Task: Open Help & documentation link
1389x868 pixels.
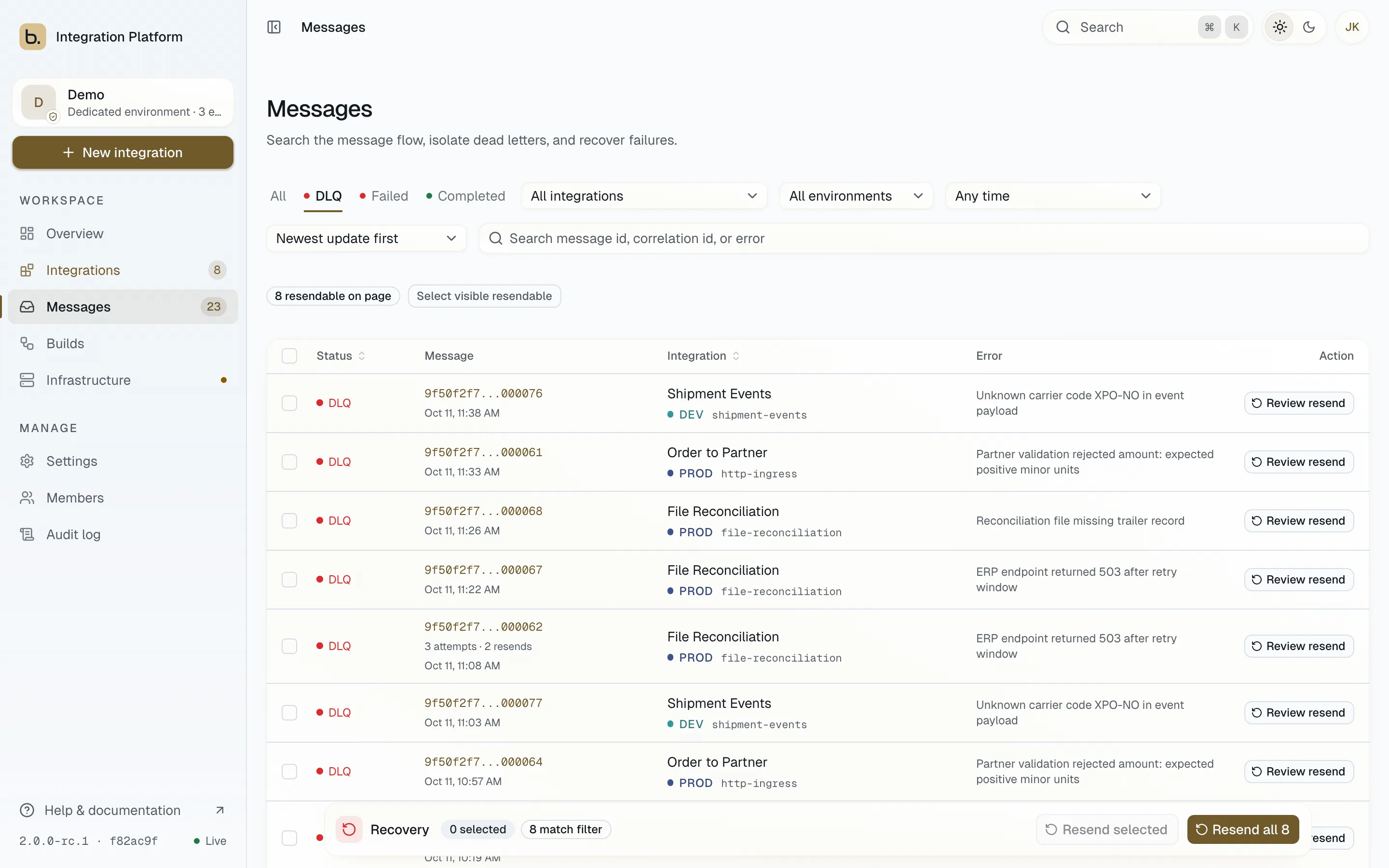Action: [x=123, y=810]
